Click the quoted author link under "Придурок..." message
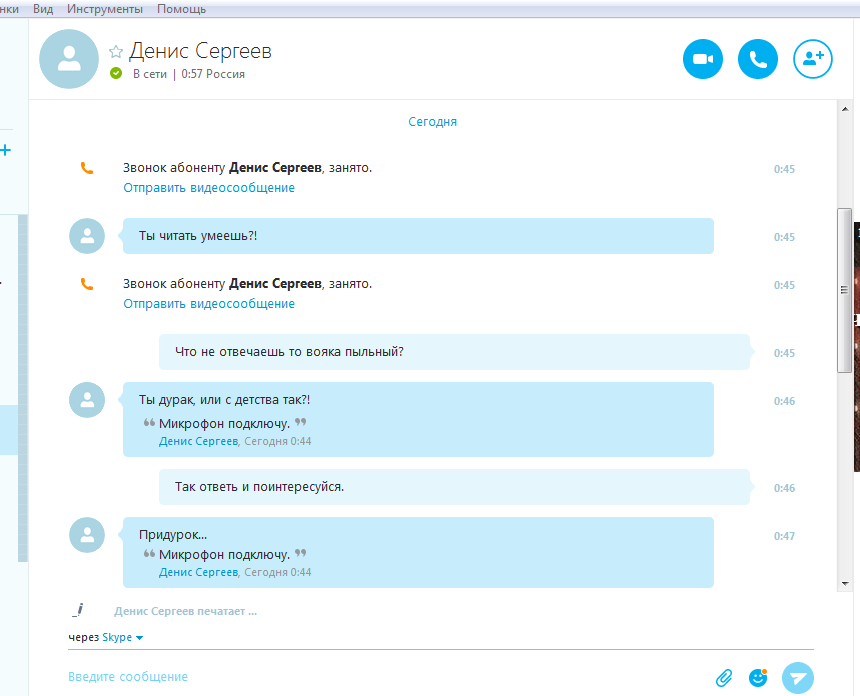860x696 pixels. [x=198, y=572]
